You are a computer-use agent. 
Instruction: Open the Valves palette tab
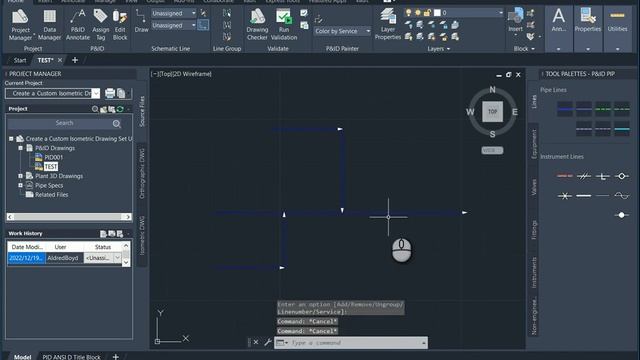(534, 187)
